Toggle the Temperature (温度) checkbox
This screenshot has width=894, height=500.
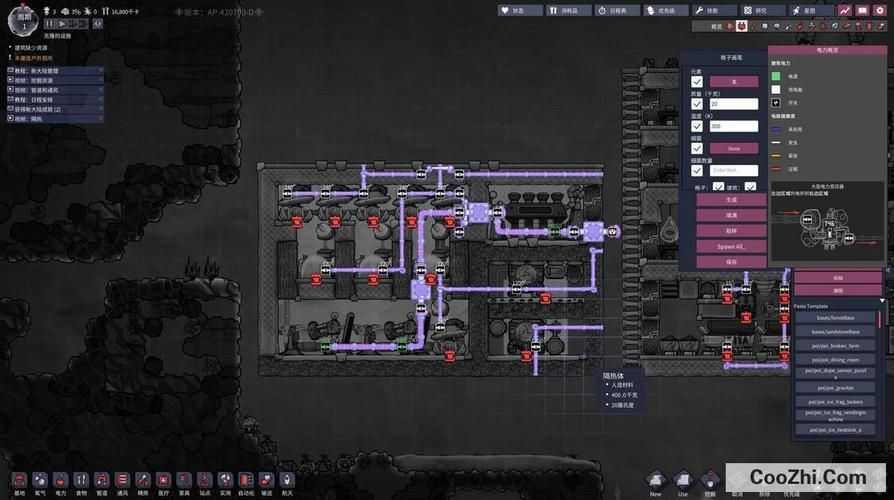[x=697, y=126]
